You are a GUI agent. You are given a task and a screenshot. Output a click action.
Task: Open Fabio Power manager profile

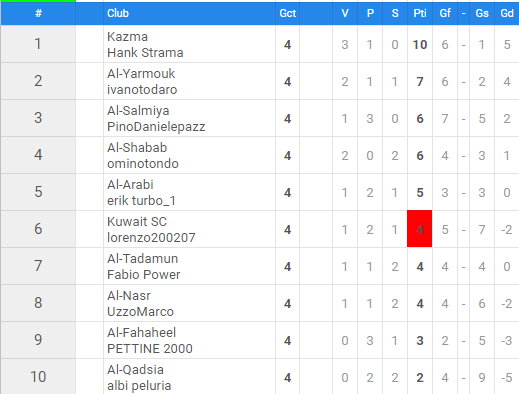[144, 275]
